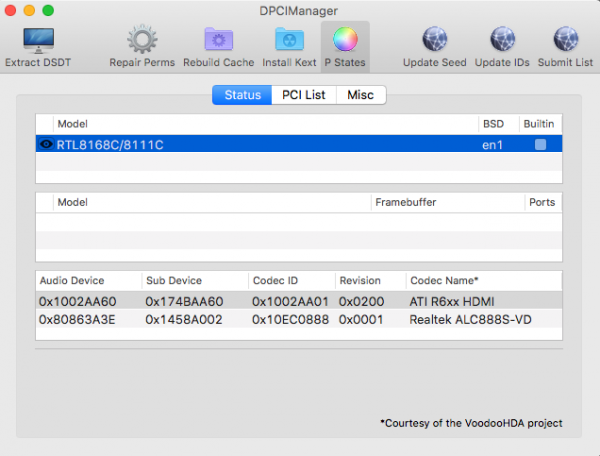Check the Builtin box for en1
Viewport: 600px width, 456px height.
[540, 145]
